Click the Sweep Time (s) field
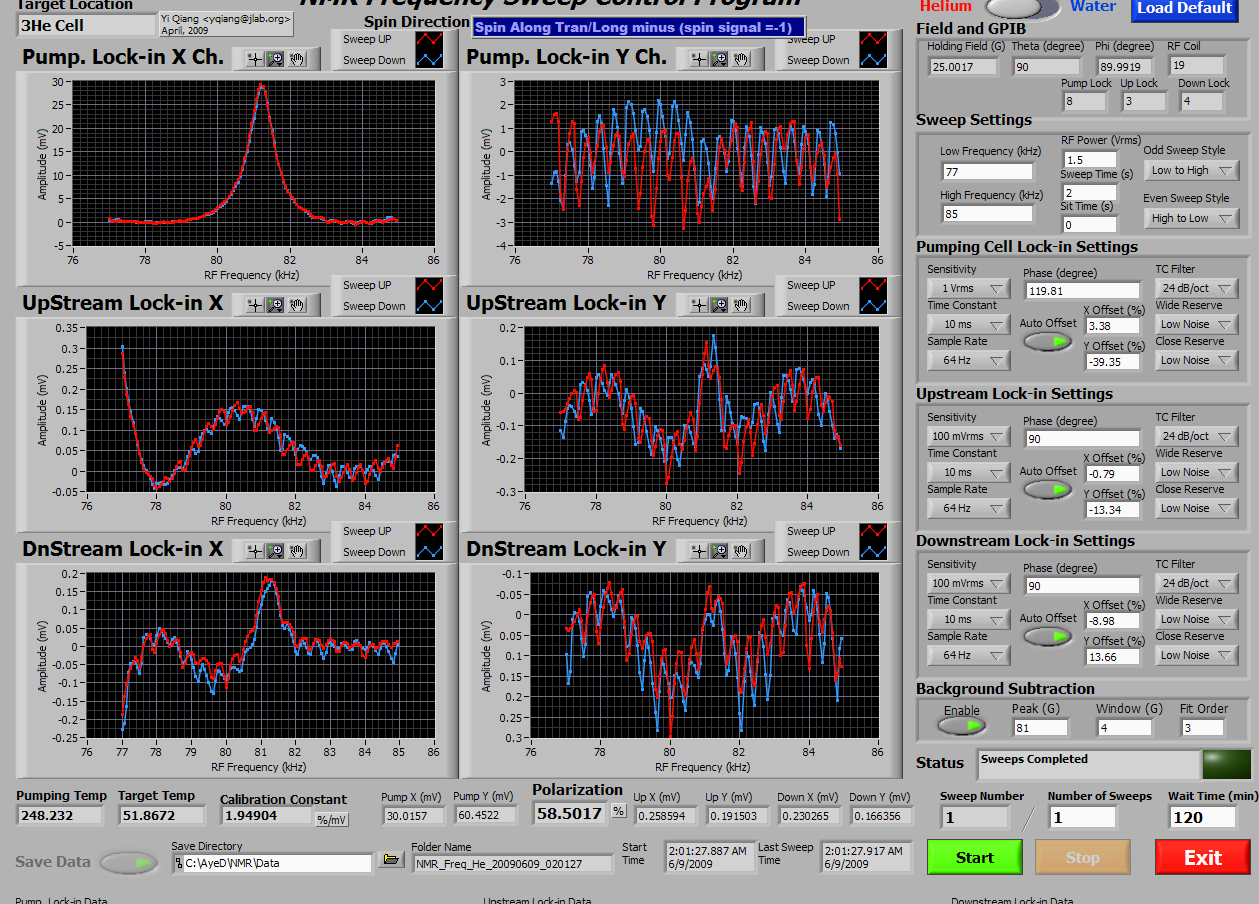The image size is (1259, 904). 1090,193
